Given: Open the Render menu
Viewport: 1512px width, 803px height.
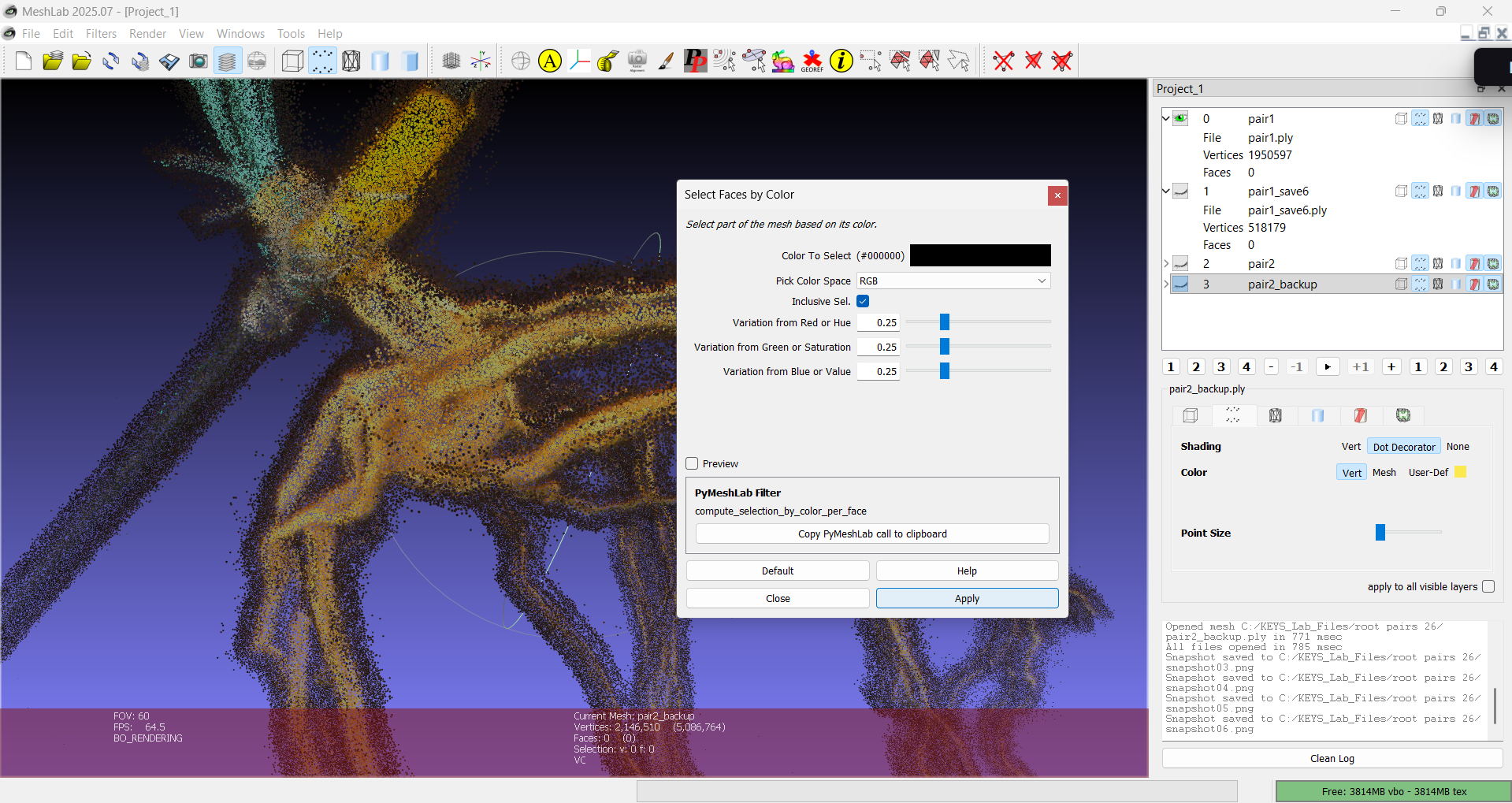Looking at the screenshot, I should (147, 34).
